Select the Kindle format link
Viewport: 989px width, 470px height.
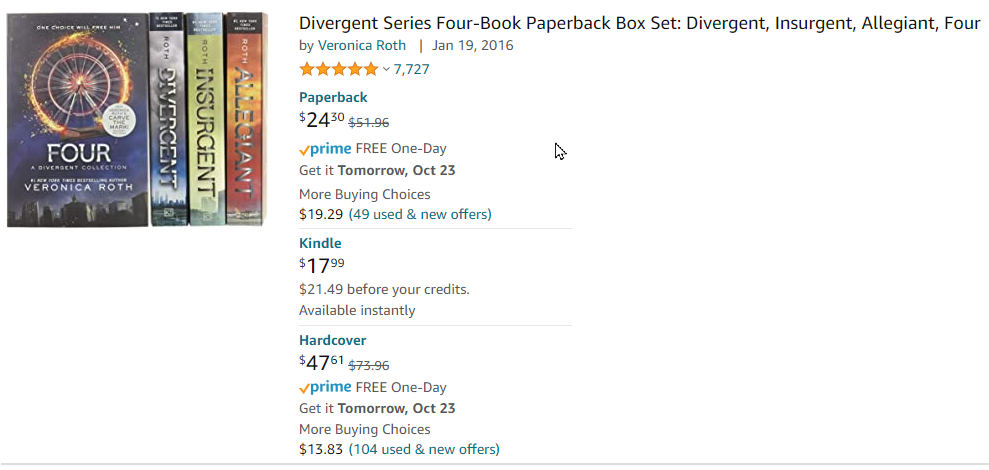tap(320, 243)
